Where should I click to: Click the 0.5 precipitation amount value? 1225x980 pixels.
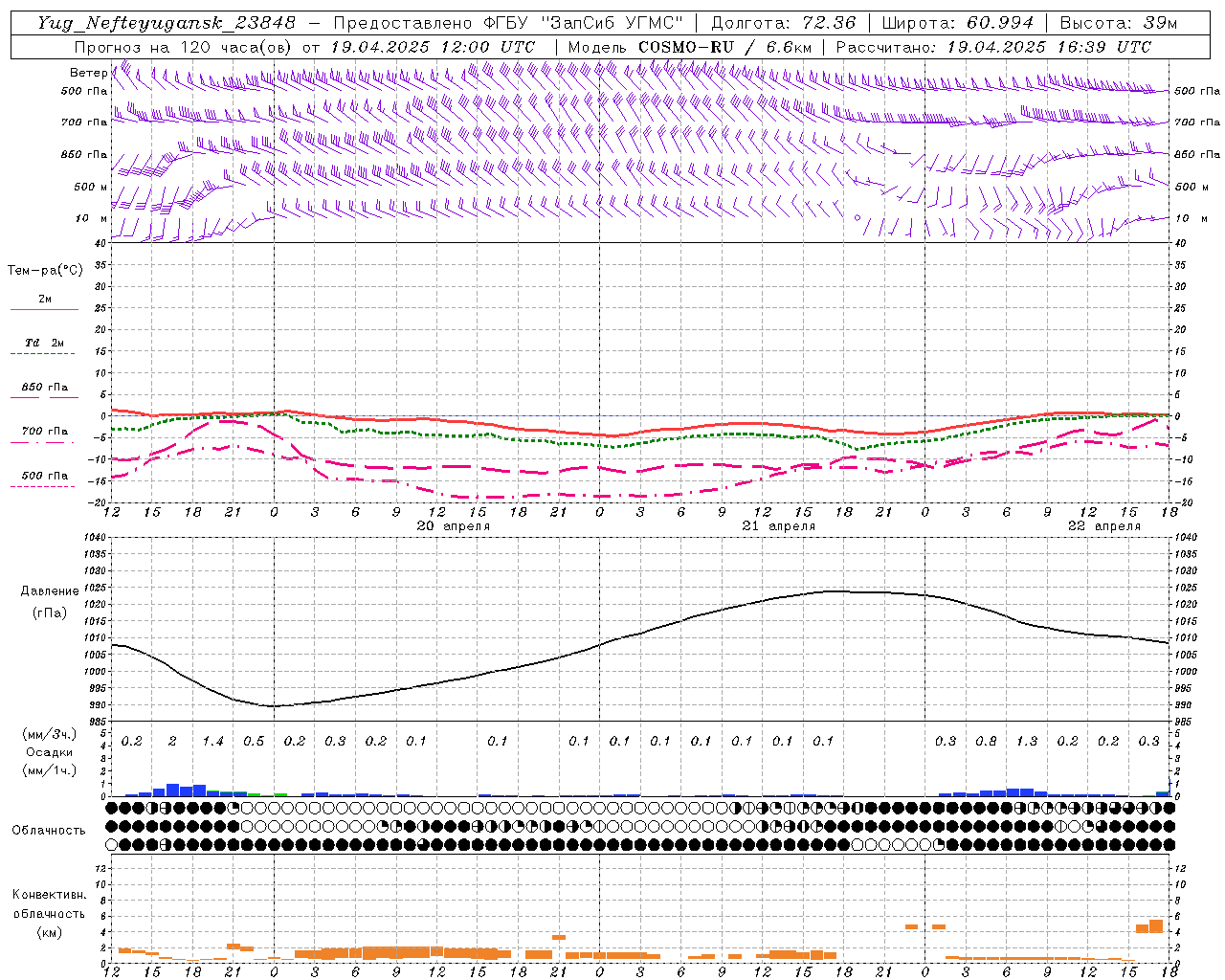pos(254,742)
